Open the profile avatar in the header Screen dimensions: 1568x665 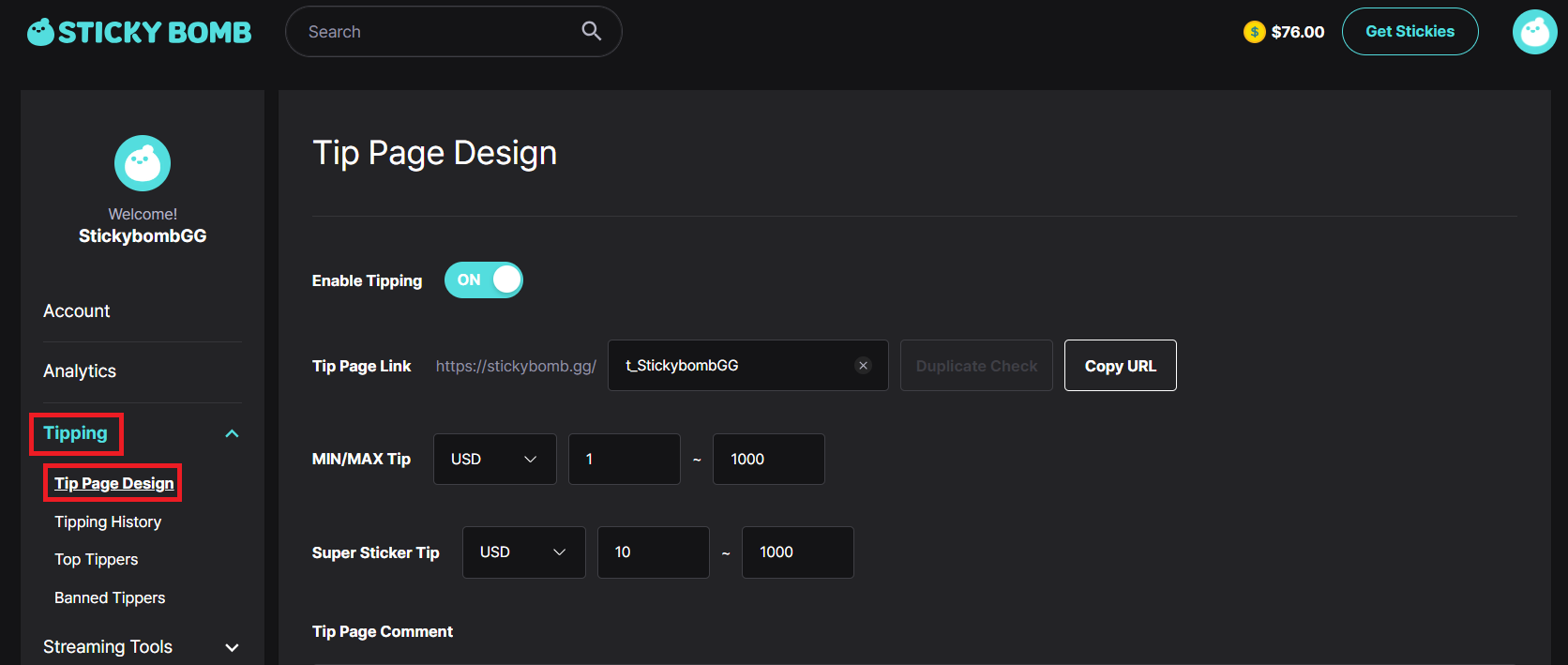(1534, 32)
